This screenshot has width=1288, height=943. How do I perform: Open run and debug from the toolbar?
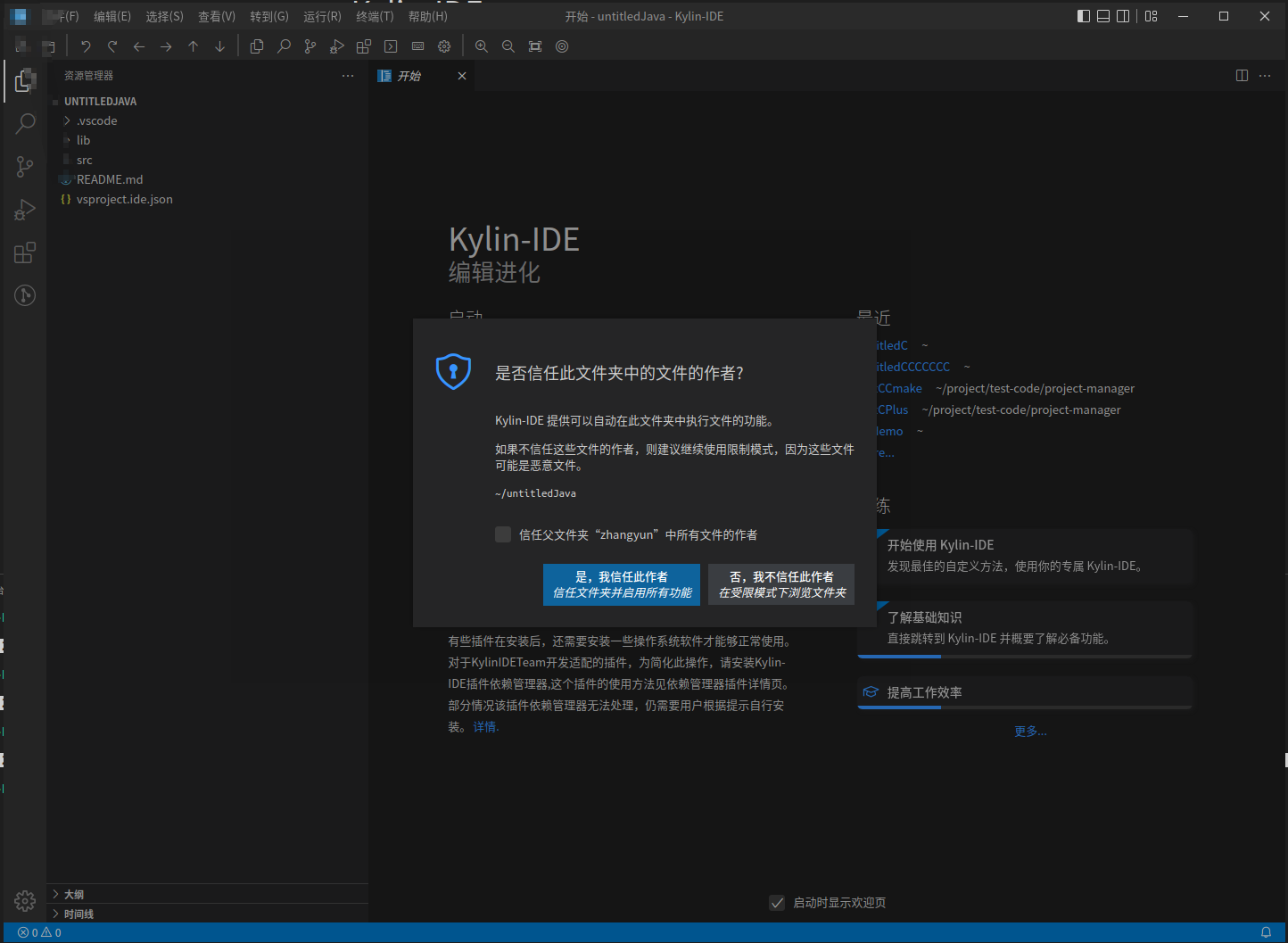click(x=337, y=46)
